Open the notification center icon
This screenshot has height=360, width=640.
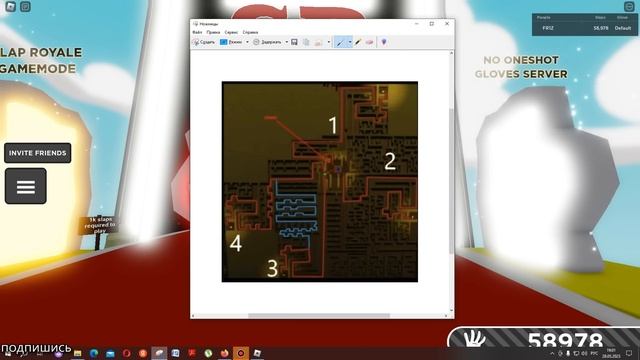coord(629,353)
